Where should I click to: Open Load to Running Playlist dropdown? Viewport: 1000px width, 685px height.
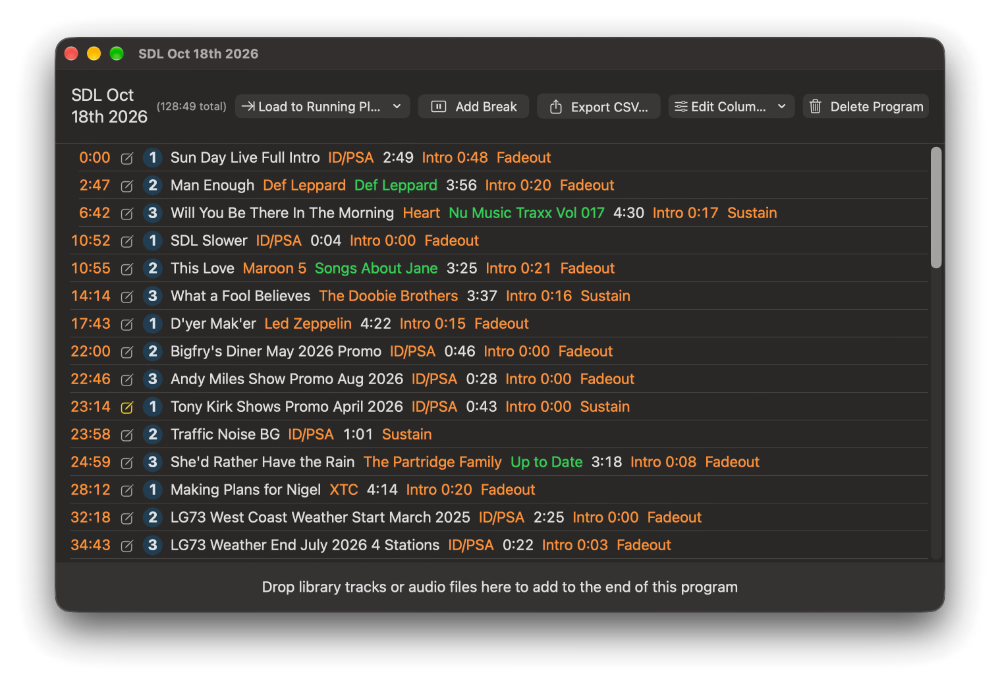[322, 107]
